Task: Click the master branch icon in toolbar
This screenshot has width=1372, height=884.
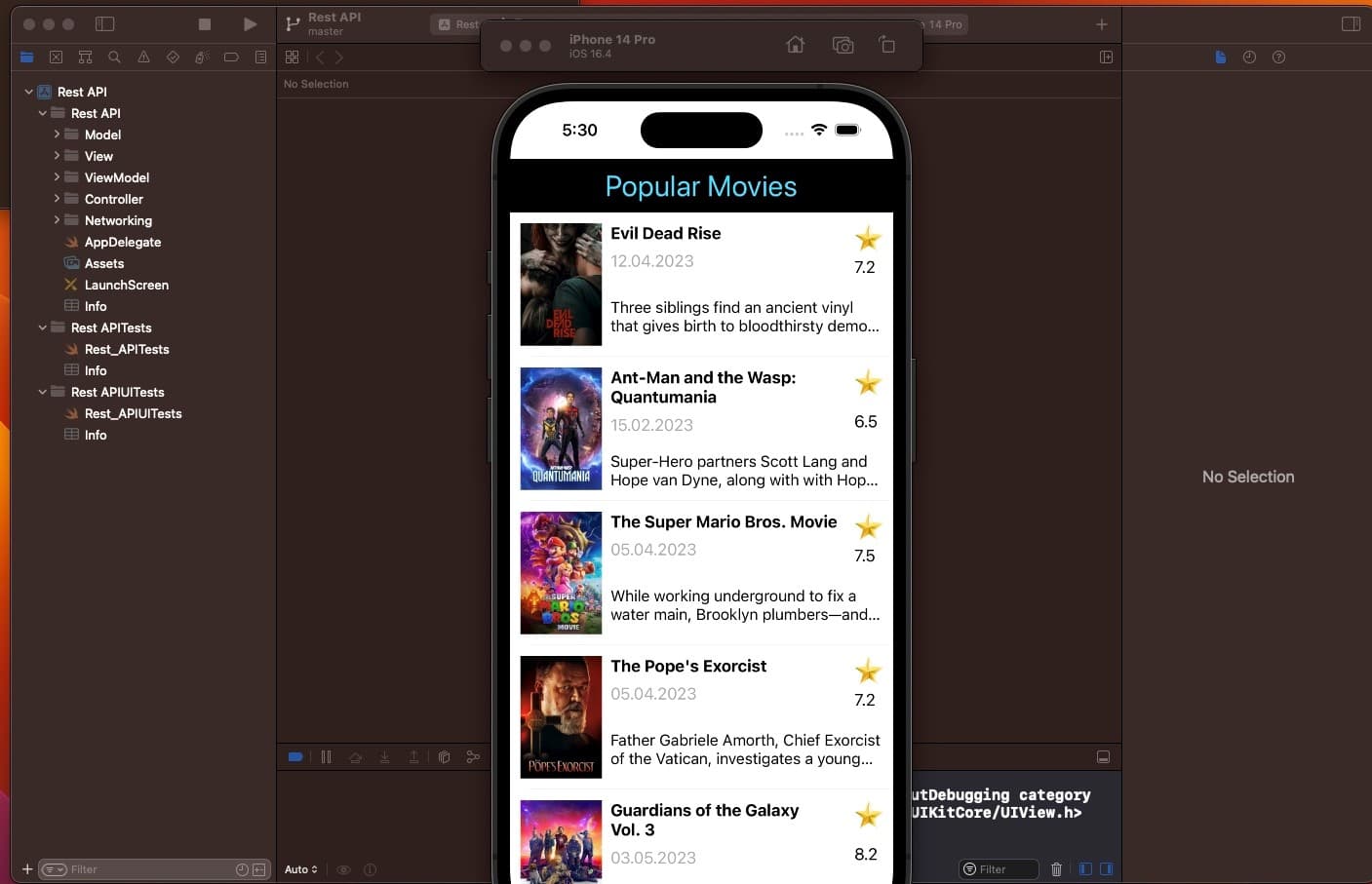Action: pos(293,24)
